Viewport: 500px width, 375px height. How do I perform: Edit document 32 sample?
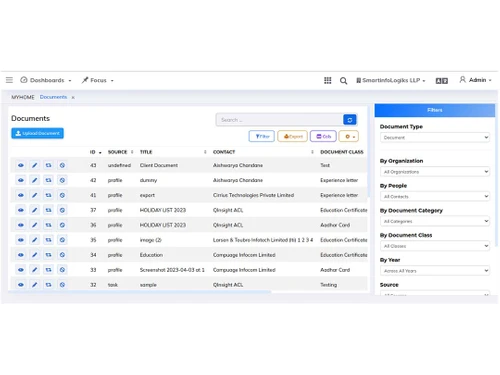tap(35, 285)
